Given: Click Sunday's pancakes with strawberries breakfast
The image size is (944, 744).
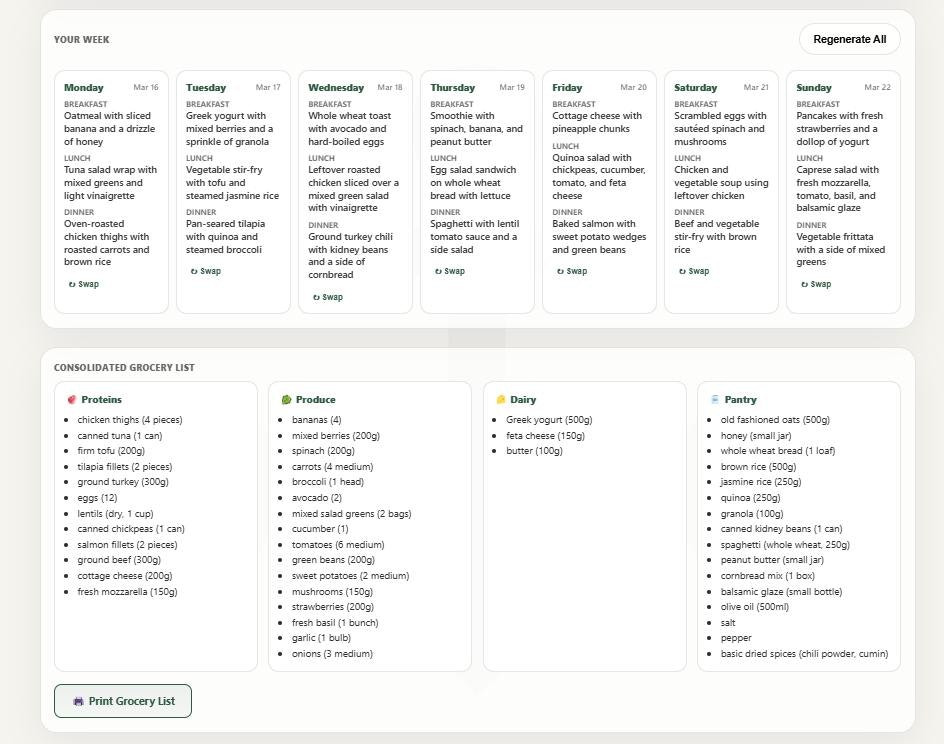Looking at the screenshot, I should (839, 129).
